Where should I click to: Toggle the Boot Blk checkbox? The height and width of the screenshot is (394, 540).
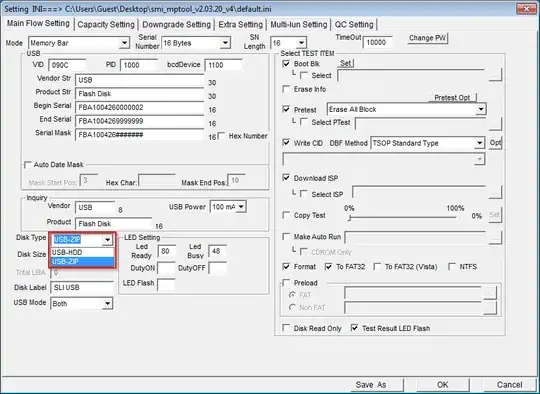286,64
